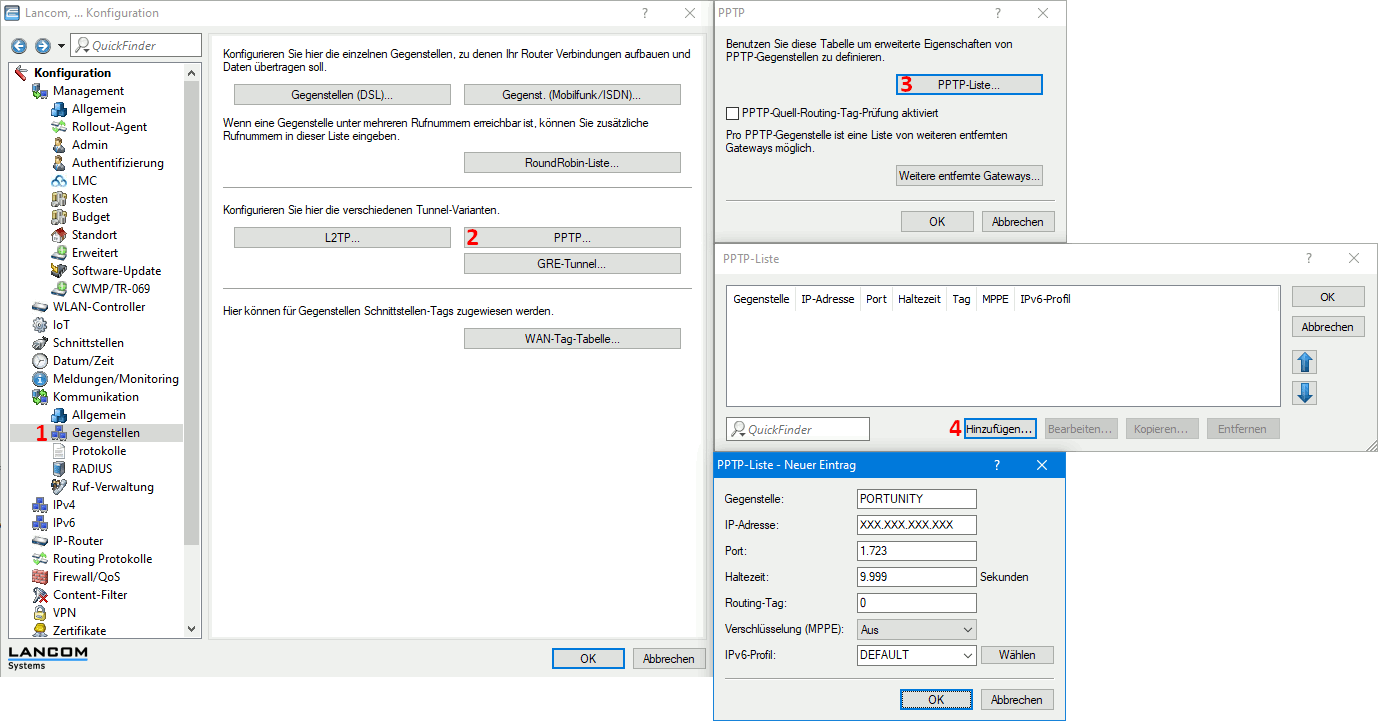Click the PPTP-Liste... button

968,85
